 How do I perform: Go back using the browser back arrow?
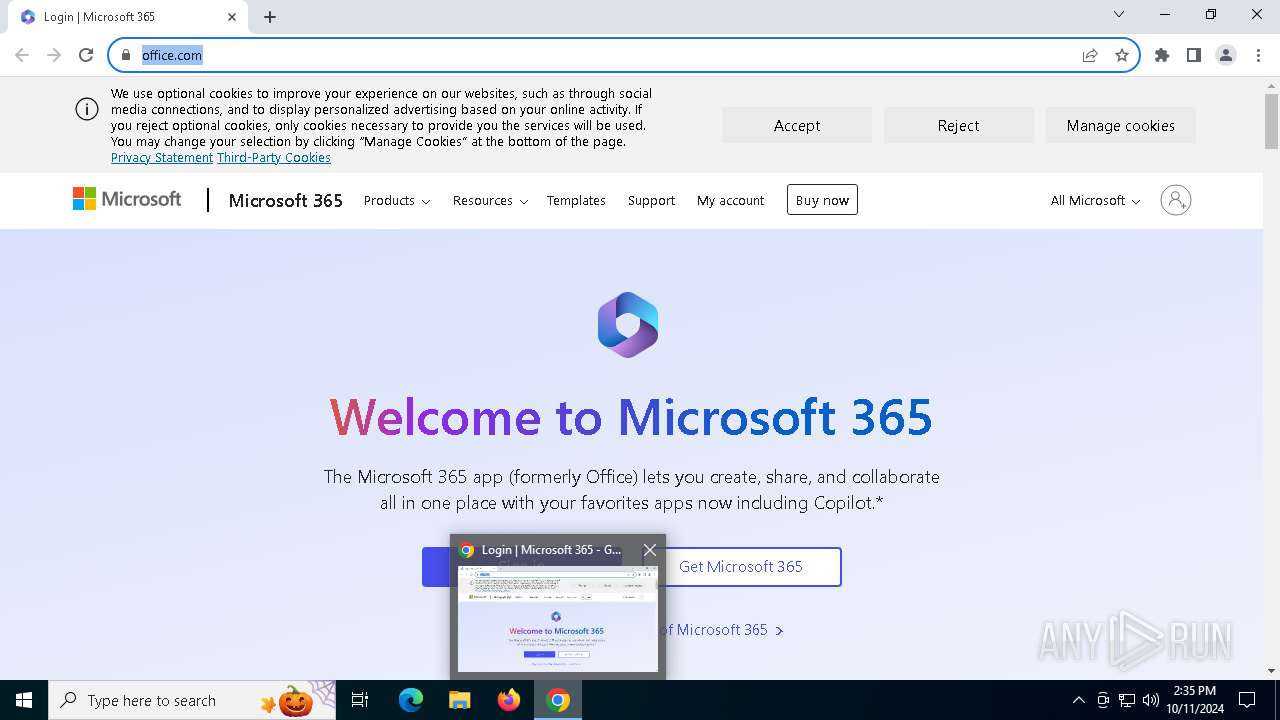pos(22,55)
